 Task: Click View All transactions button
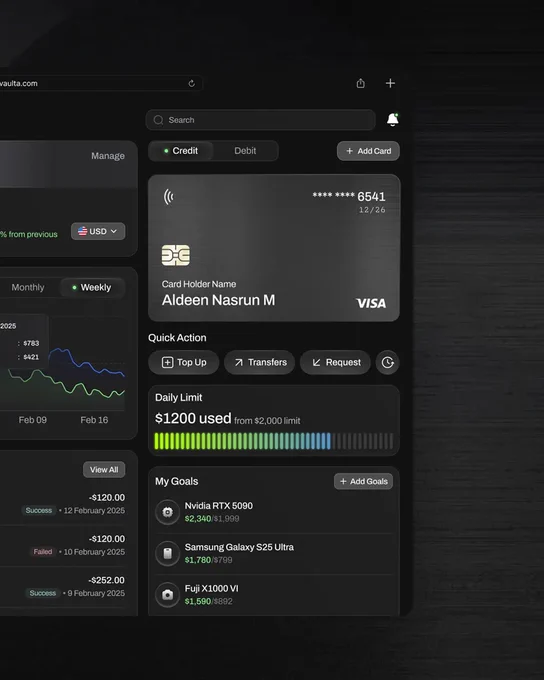pos(104,470)
